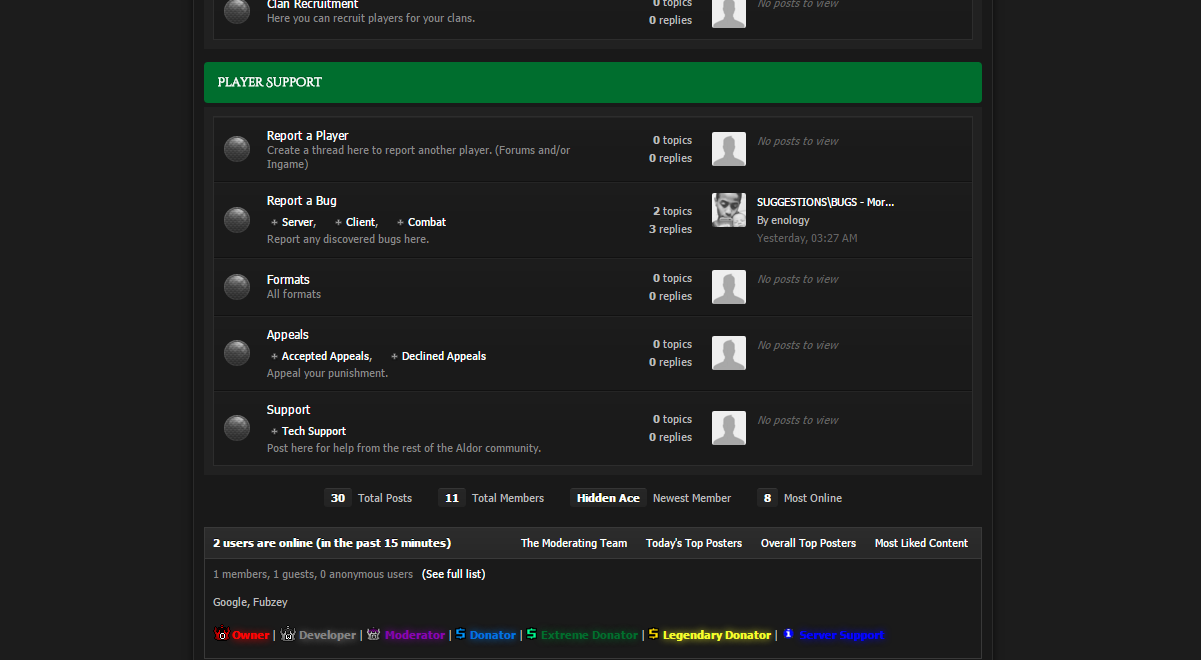This screenshot has height=660, width=1201.
Task: Open the Server bug subforum
Action: 297,222
